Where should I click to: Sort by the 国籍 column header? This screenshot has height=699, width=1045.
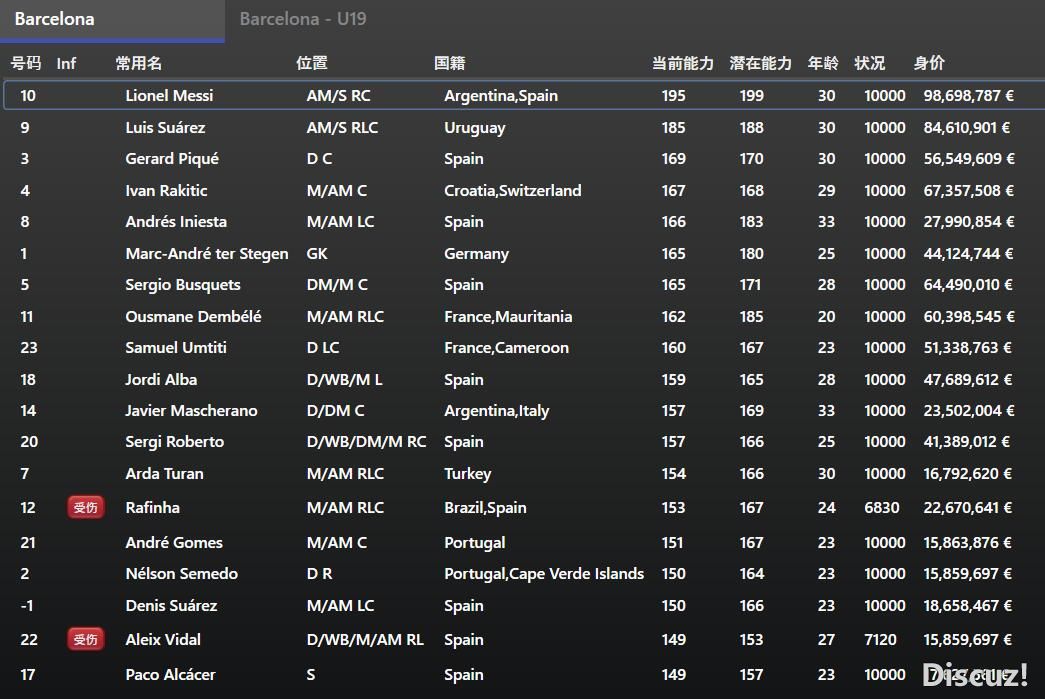click(x=450, y=63)
